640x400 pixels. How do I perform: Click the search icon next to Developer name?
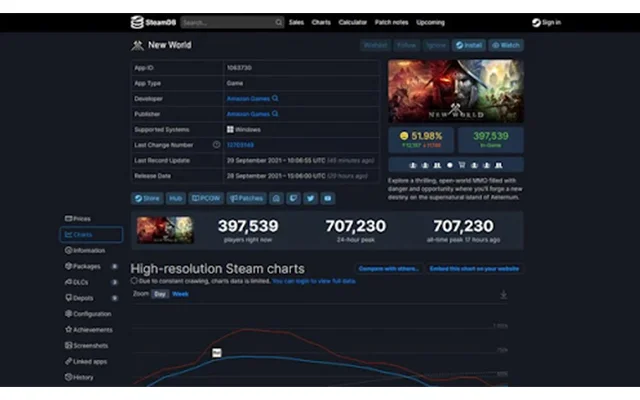click(x=275, y=98)
